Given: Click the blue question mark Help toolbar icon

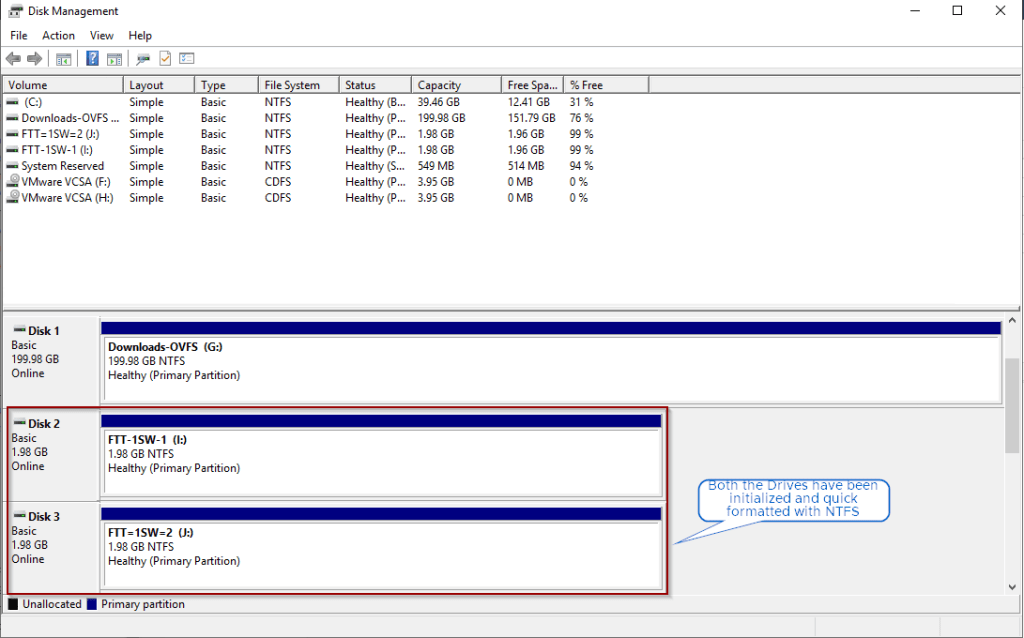Looking at the screenshot, I should click(92, 59).
